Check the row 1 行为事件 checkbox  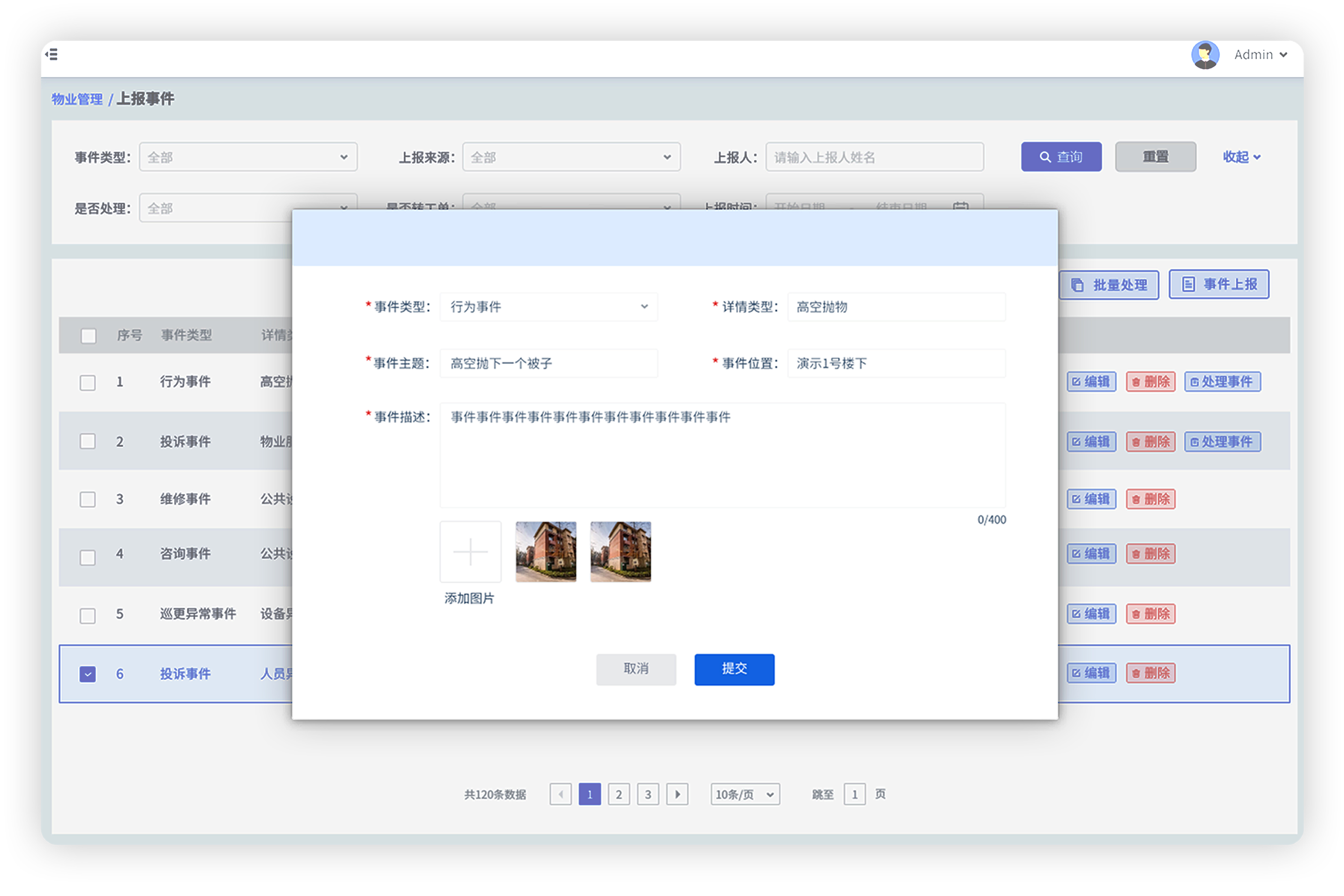(x=87, y=382)
